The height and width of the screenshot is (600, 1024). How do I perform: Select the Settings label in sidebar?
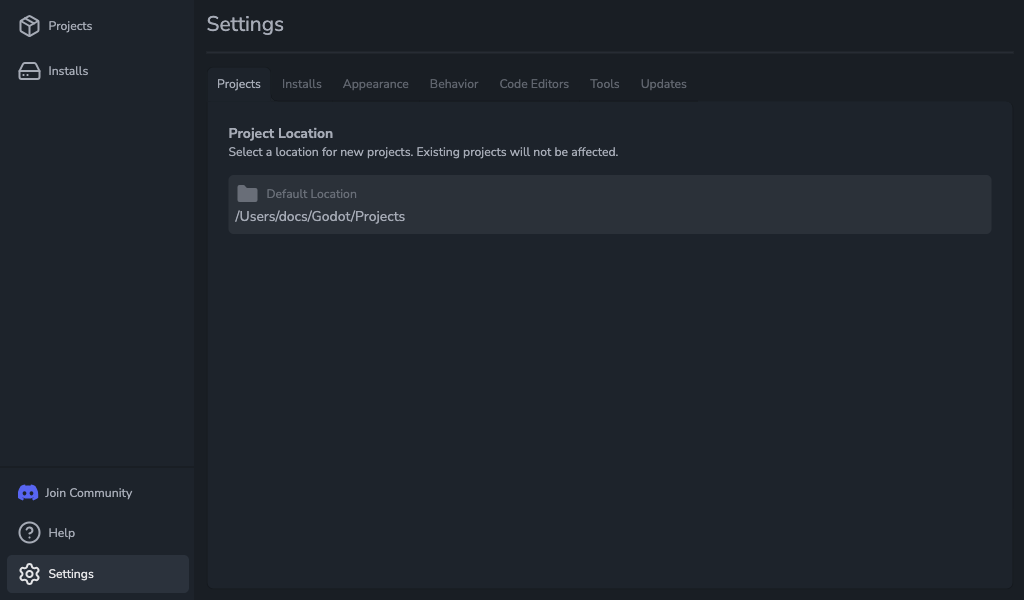coord(71,574)
